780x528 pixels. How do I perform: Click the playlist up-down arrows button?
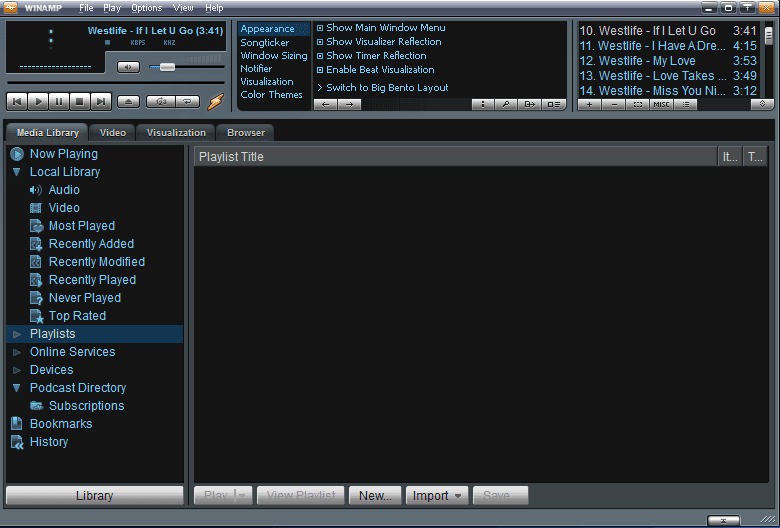[762, 104]
